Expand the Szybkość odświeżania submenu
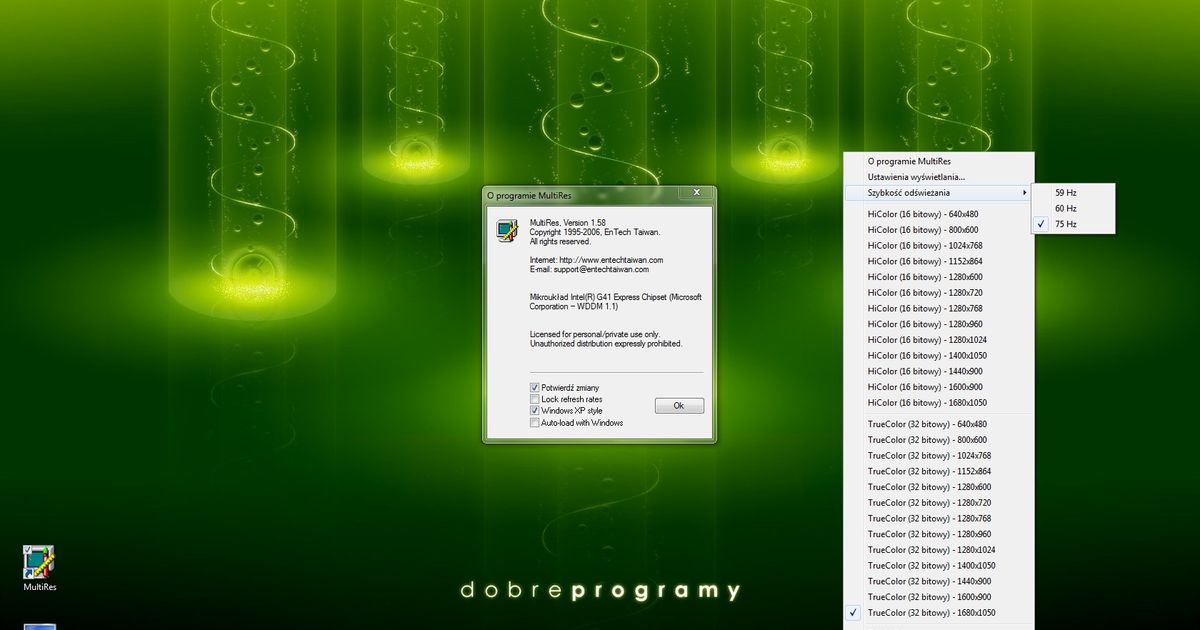The width and height of the screenshot is (1200, 630). pos(939,192)
